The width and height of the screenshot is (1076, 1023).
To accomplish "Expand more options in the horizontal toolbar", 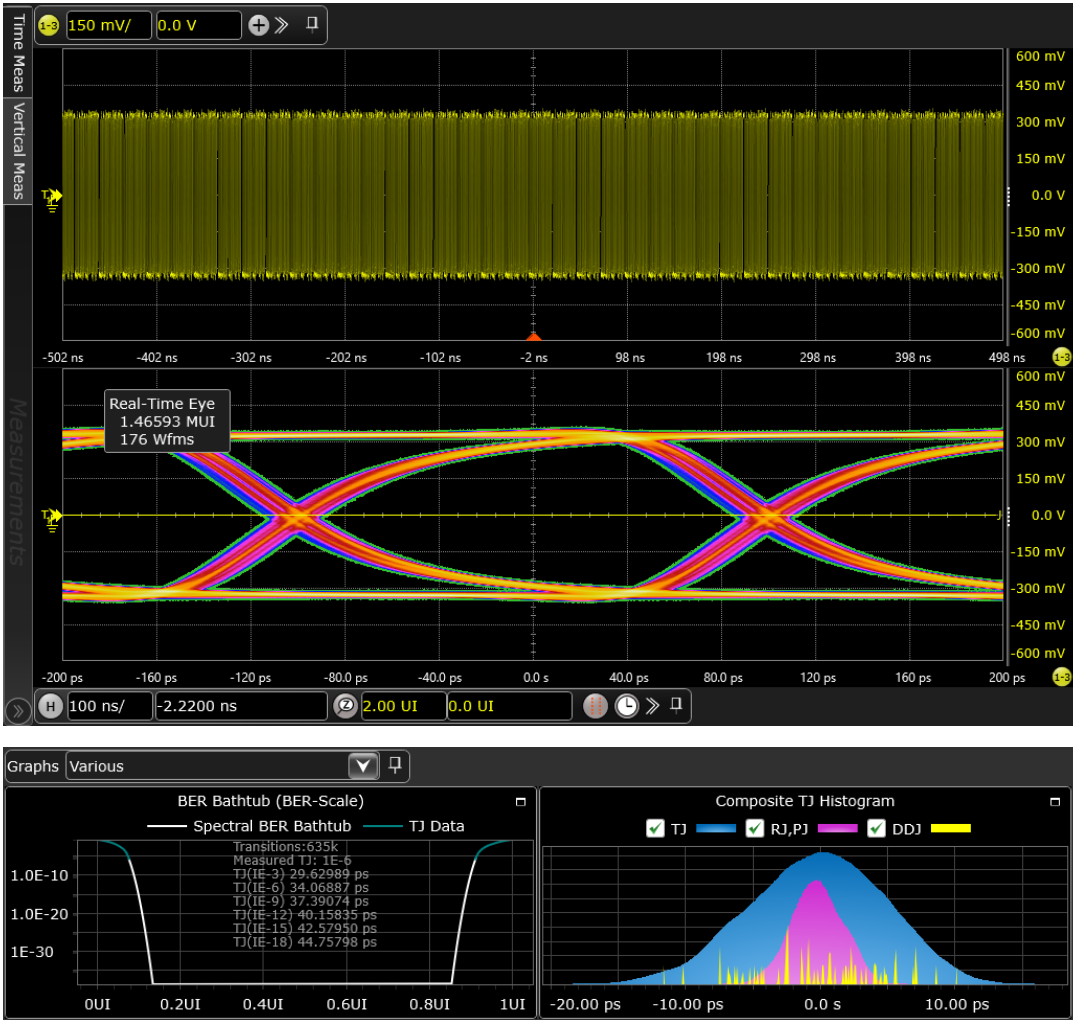I will click(x=652, y=706).
